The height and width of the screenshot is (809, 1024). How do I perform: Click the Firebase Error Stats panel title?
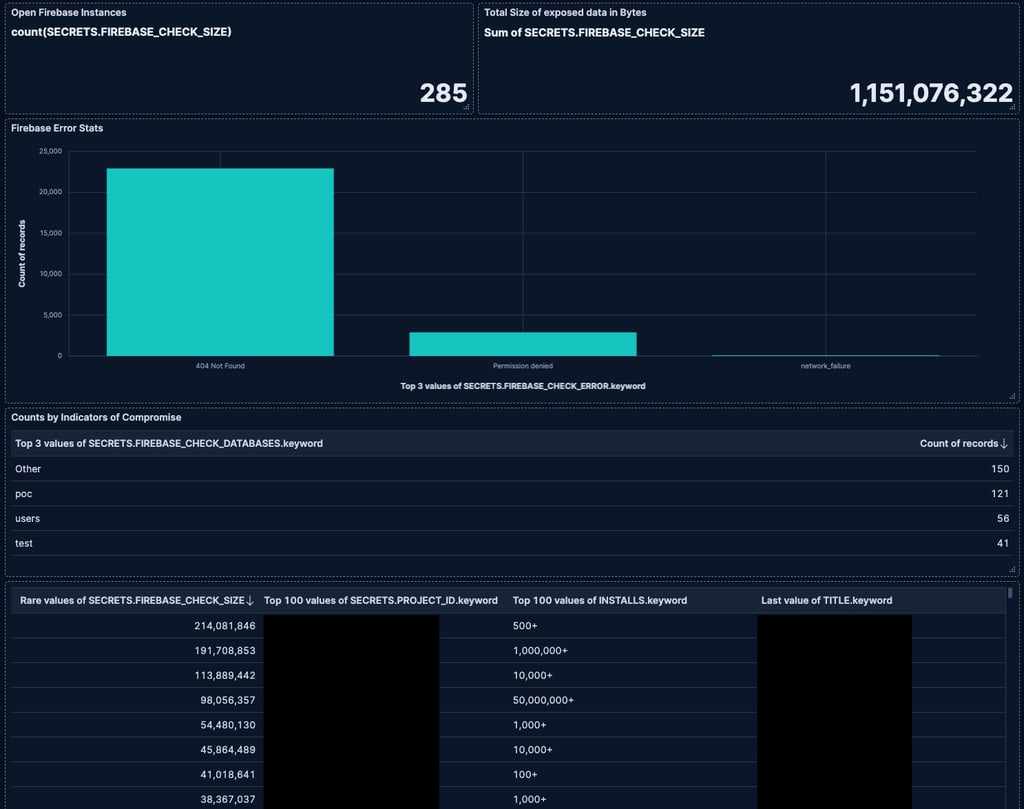coord(57,128)
